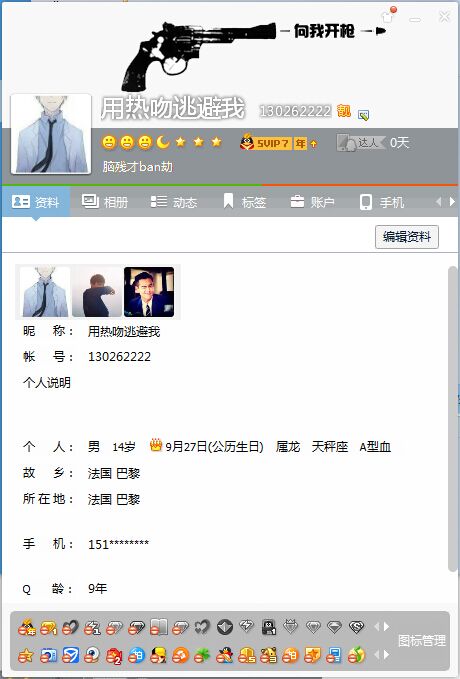Image resolution: width=460 pixels, height=679 pixels.
Task: Click the vertical scrollbar of profile details
Action: (453, 420)
